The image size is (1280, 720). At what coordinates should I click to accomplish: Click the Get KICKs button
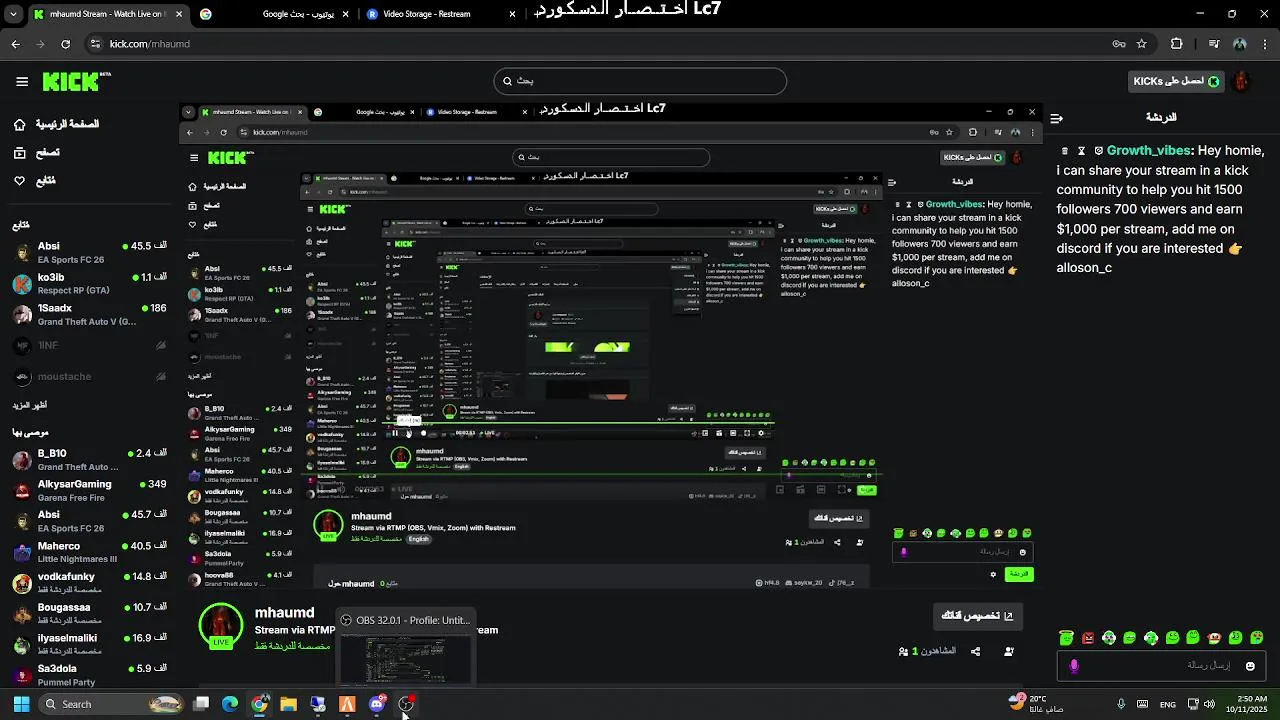[x=1176, y=81]
